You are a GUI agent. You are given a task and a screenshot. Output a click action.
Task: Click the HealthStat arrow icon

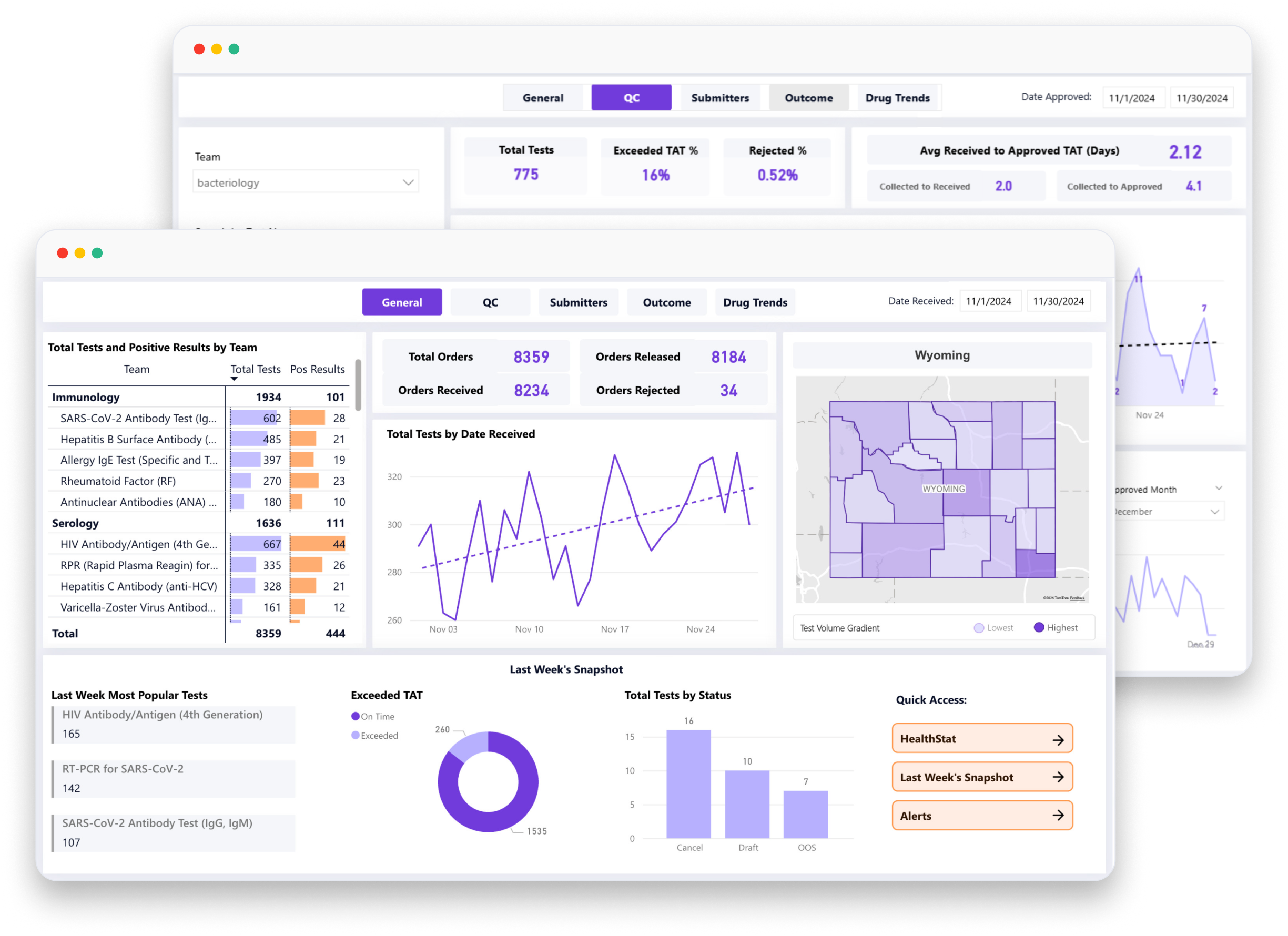[x=1058, y=739]
